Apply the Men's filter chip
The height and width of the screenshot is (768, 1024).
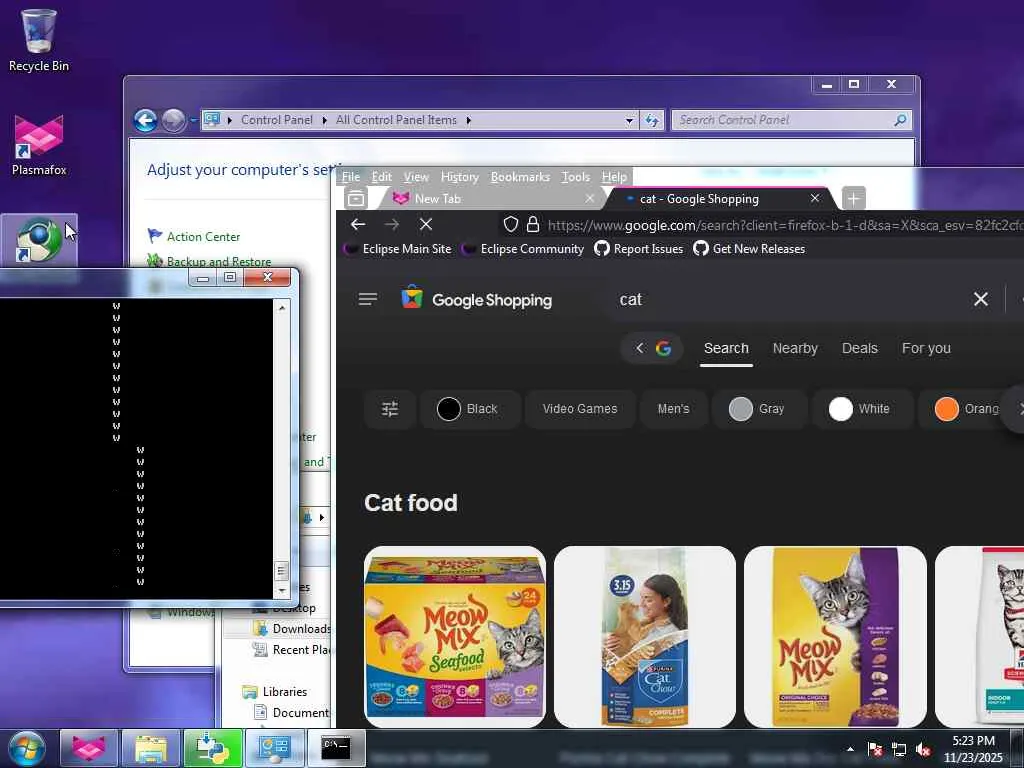673,409
